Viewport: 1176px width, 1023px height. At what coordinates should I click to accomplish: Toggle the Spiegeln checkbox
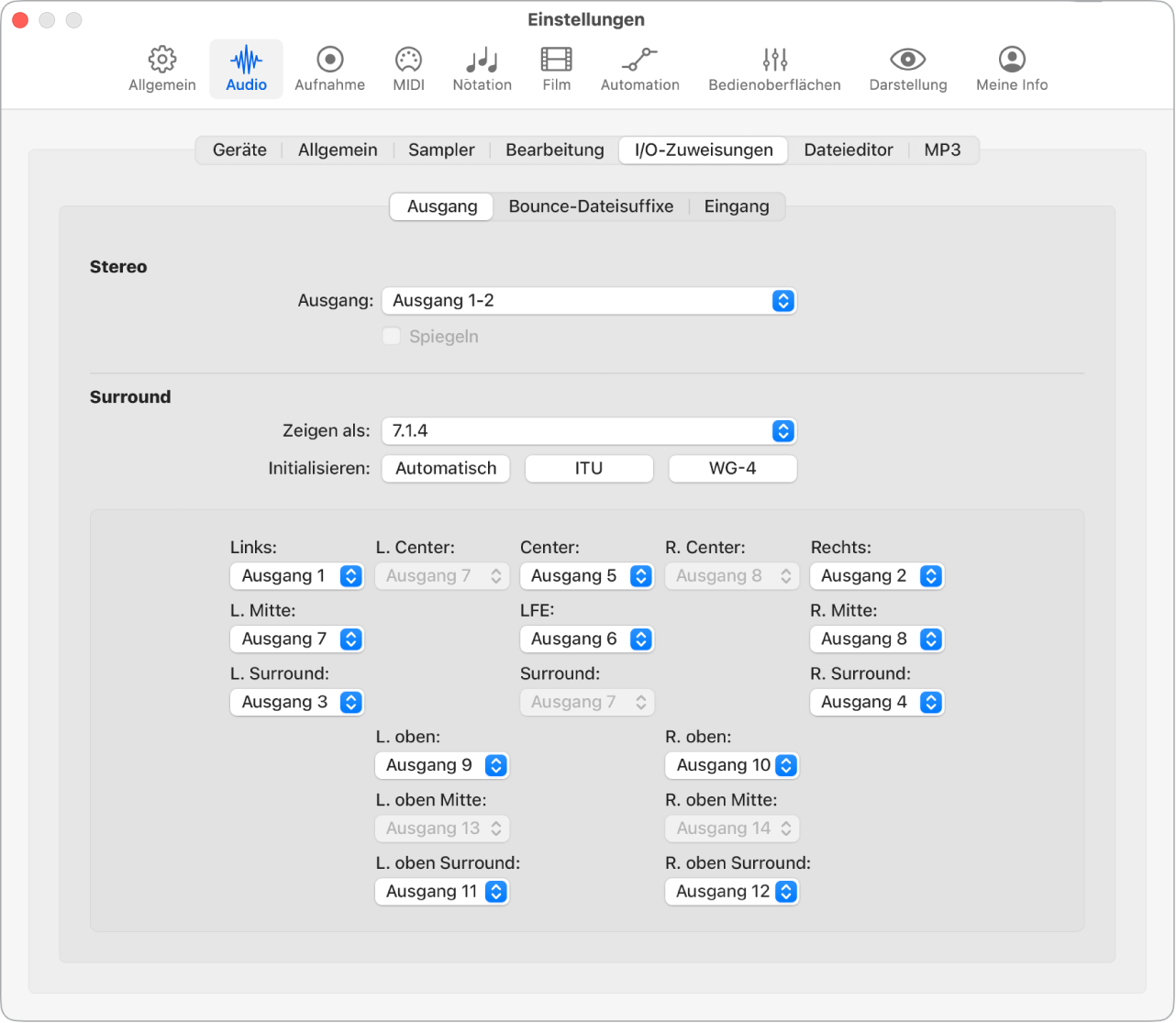[392, 337]
